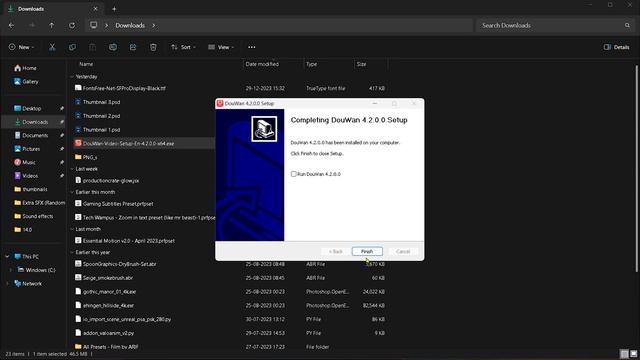Open the Sort dropdown

(183, 47)
